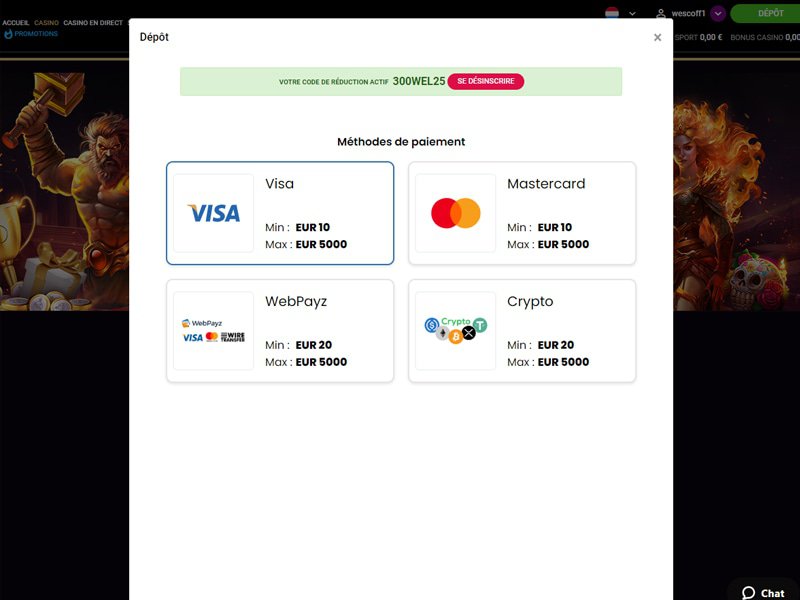The image size is (800, 600).
Task: Click the Crypto coins logo
Action: [x=456, y=331]
